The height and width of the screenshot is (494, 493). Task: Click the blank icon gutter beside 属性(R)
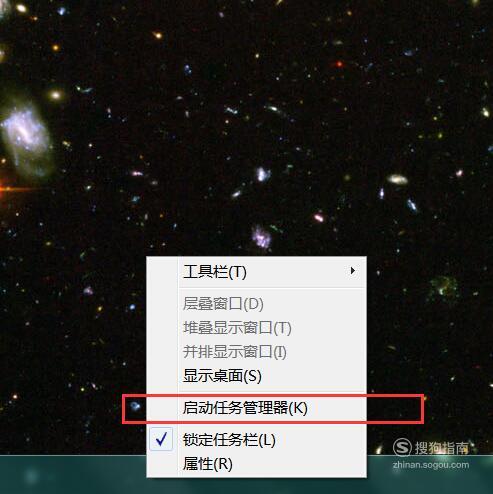click(x=162, y=464)
